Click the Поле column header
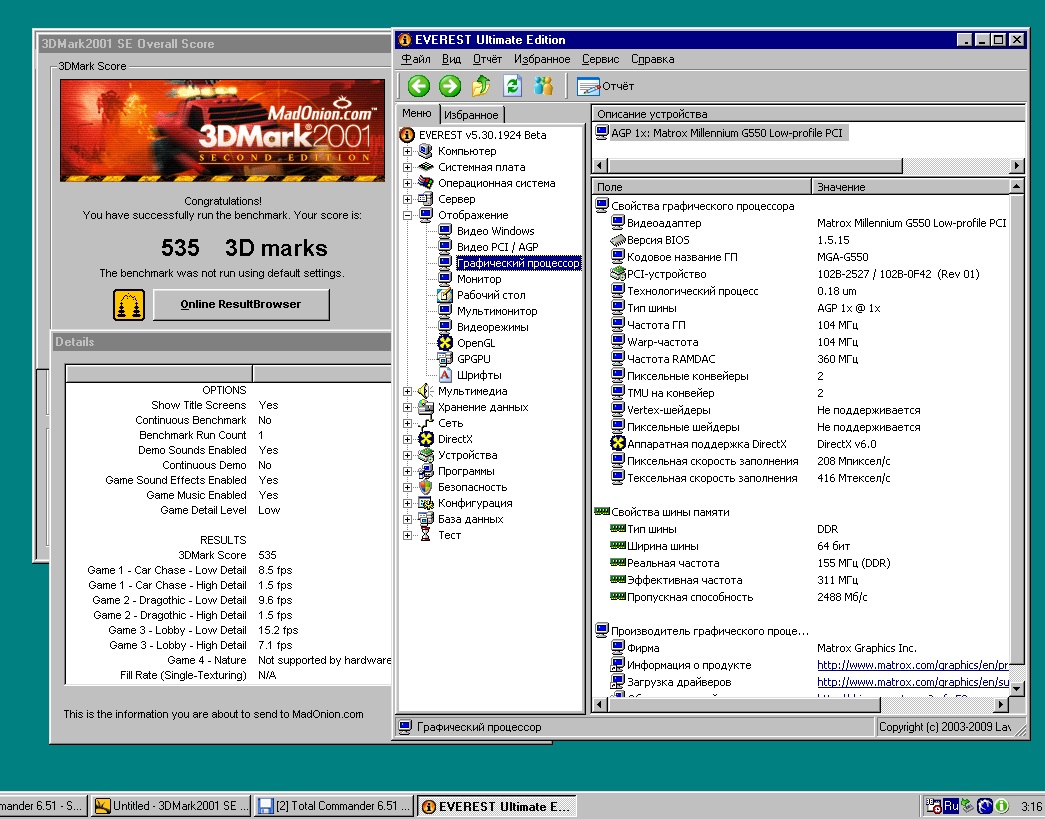The image size is (1045, 819). pos(700,187)
